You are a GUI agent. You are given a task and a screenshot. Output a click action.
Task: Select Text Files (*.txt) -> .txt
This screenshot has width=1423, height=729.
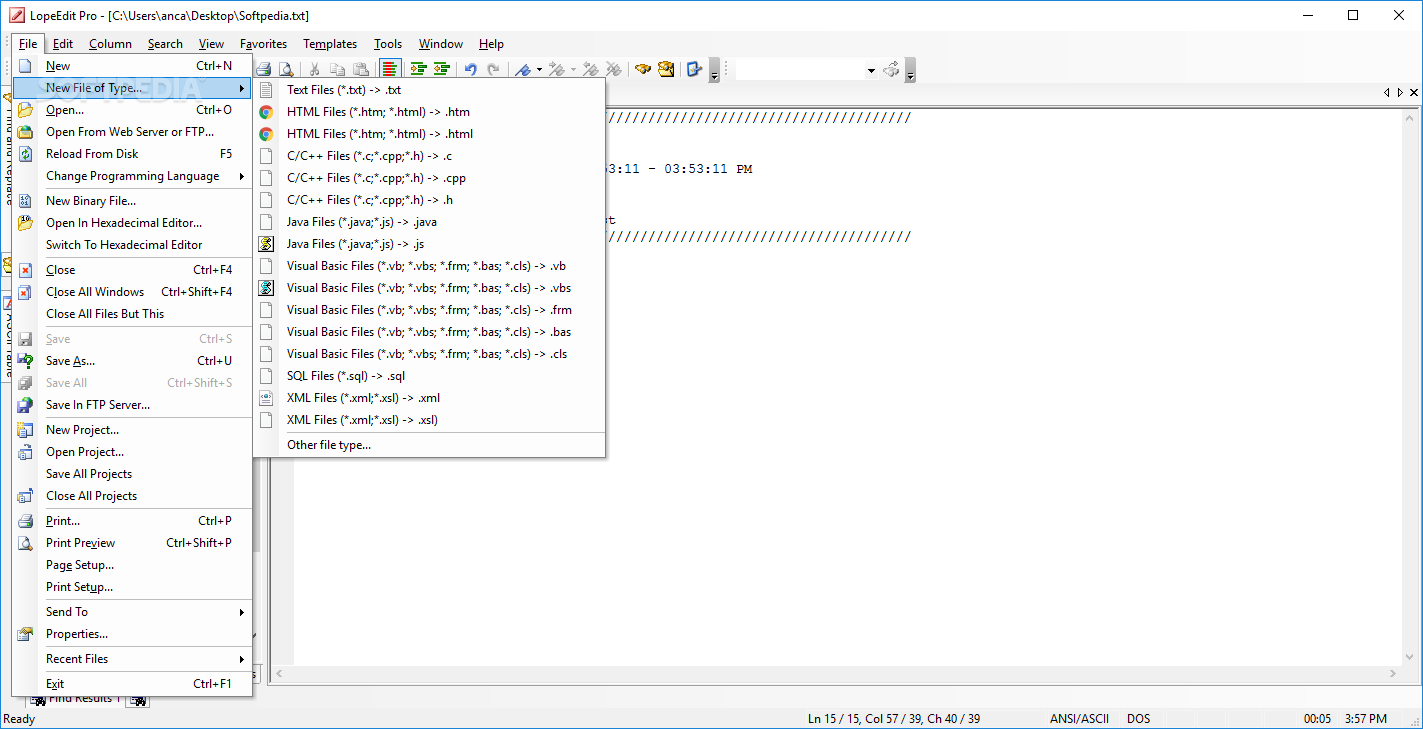pos(430,90)
